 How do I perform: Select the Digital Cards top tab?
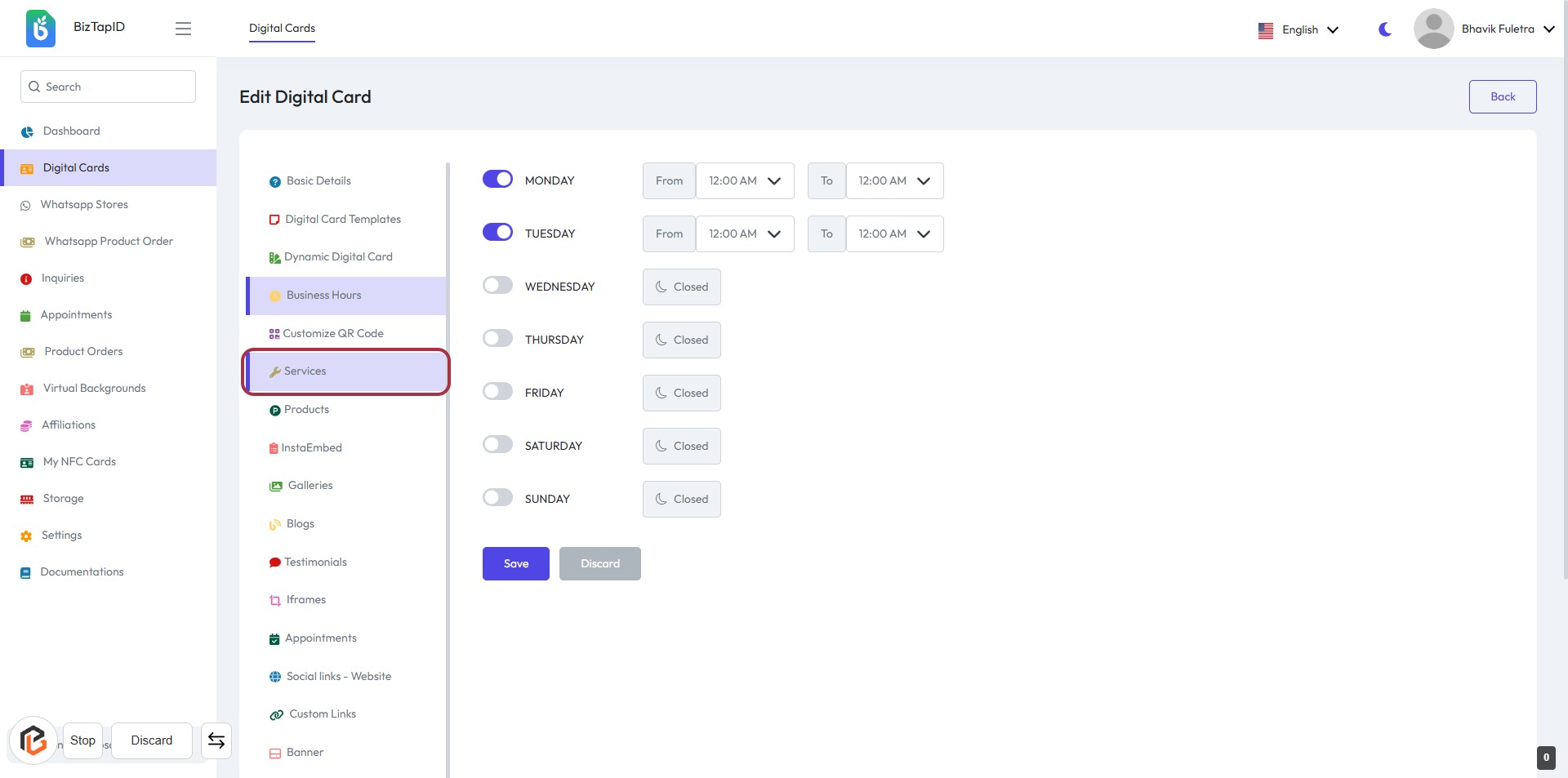[x=282, y=28]
